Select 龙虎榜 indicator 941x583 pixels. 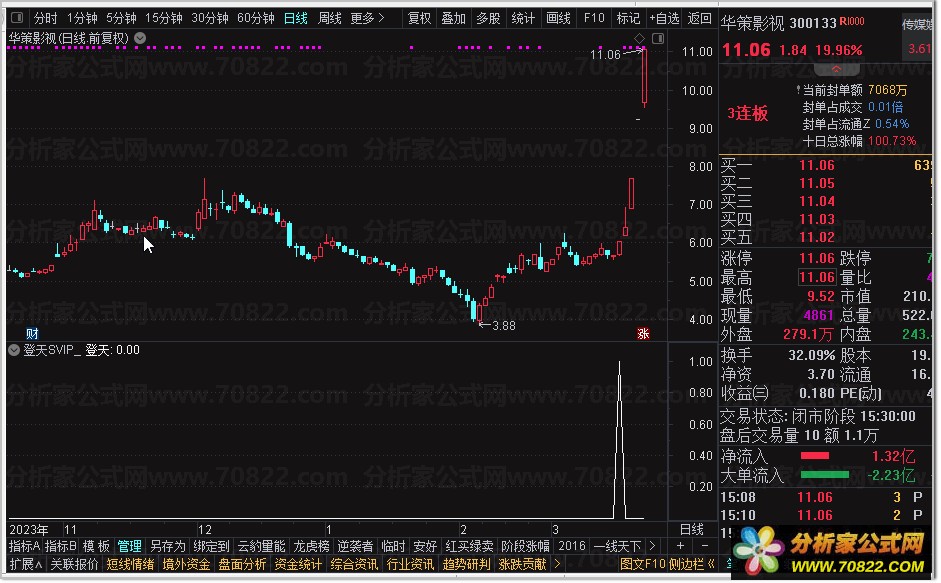click(x=311, y=546)
